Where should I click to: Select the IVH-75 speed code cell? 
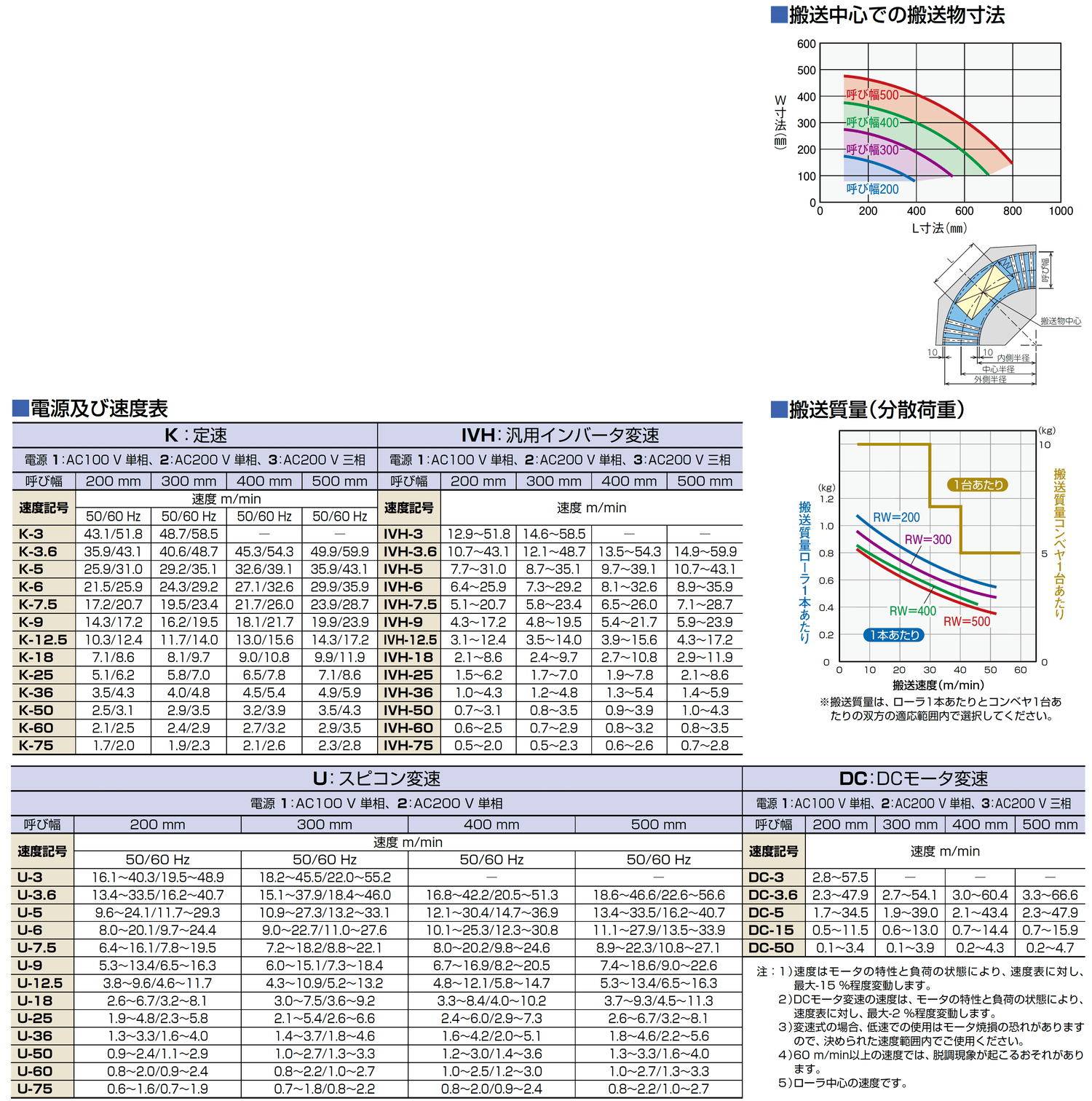(x=409, y=746)
